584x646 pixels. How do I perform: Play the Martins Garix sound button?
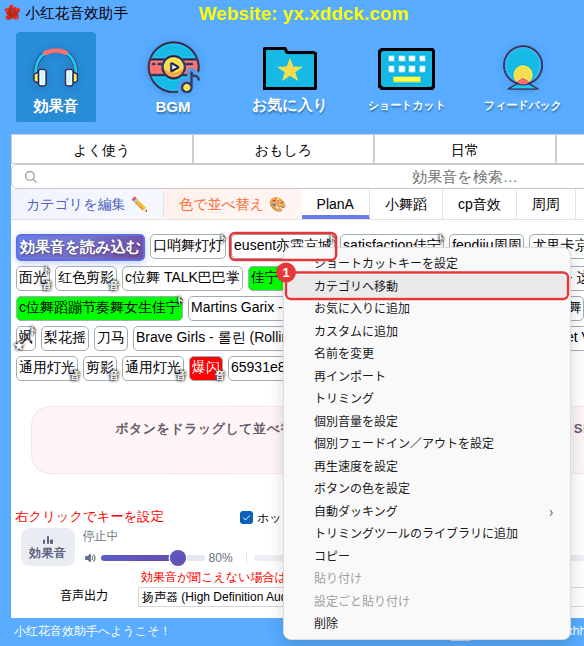coord(236,308)
